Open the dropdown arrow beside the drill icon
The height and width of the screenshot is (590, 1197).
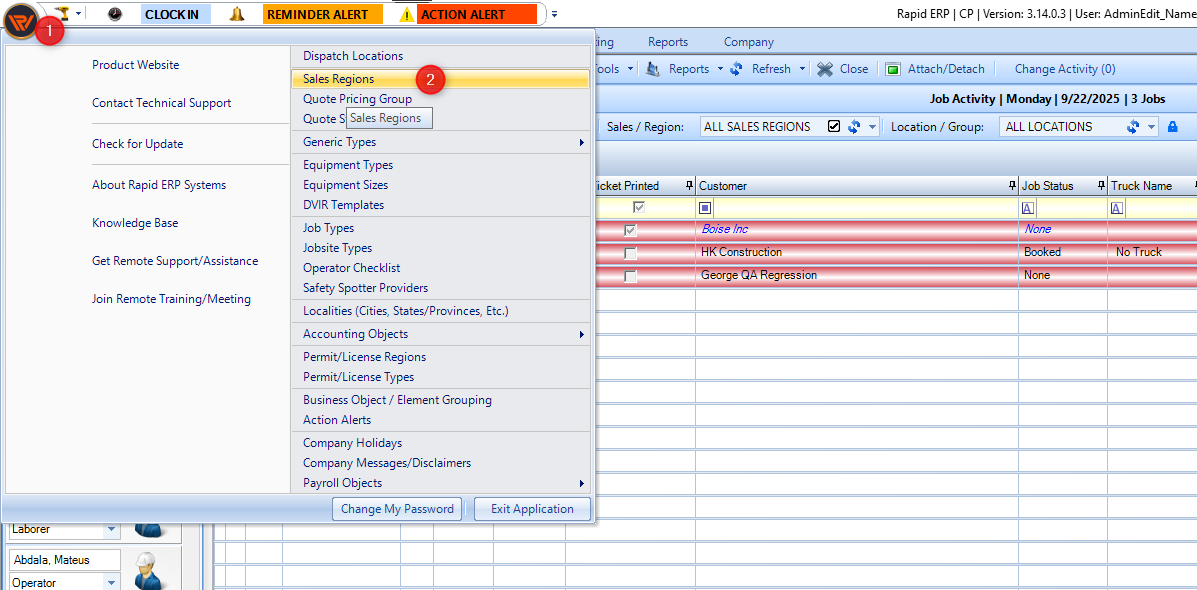[x=79, y=14]
